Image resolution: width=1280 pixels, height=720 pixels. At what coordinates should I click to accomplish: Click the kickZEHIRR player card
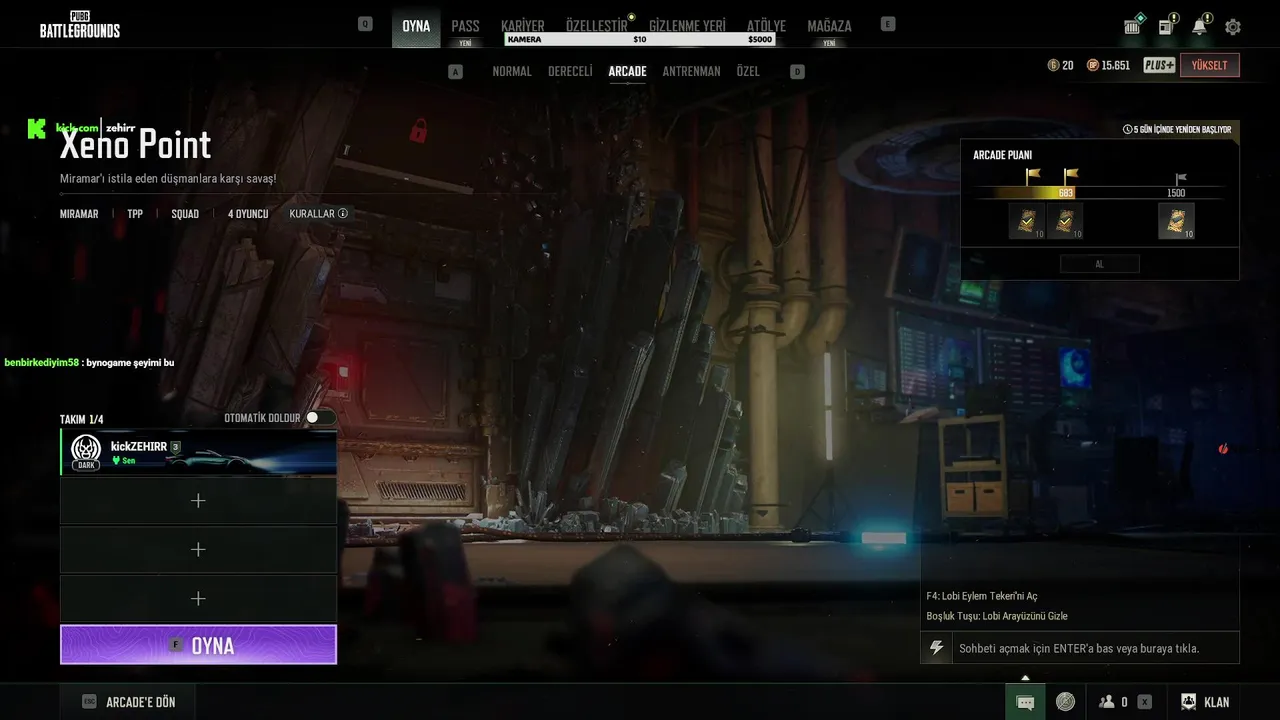(198, 452)
